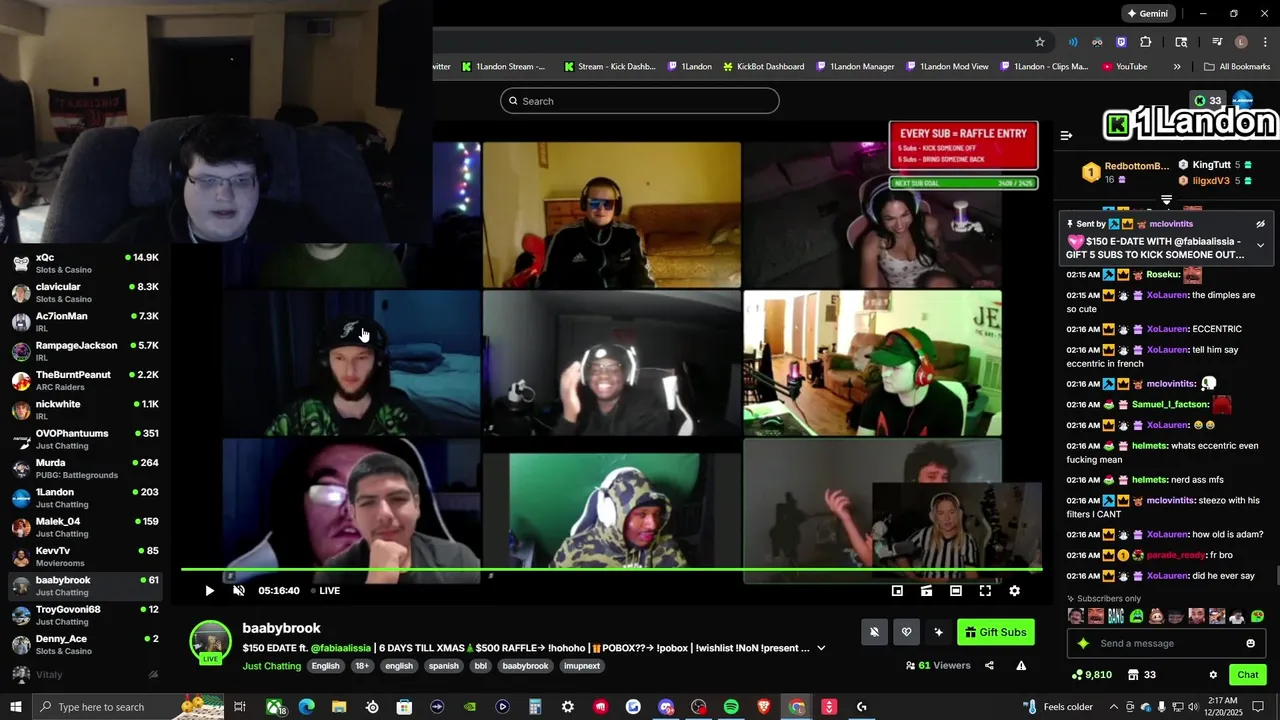This screenshot has height=720, width=1280.
Task: Hide the pinned message eye icon
Action: point(1260,224)
